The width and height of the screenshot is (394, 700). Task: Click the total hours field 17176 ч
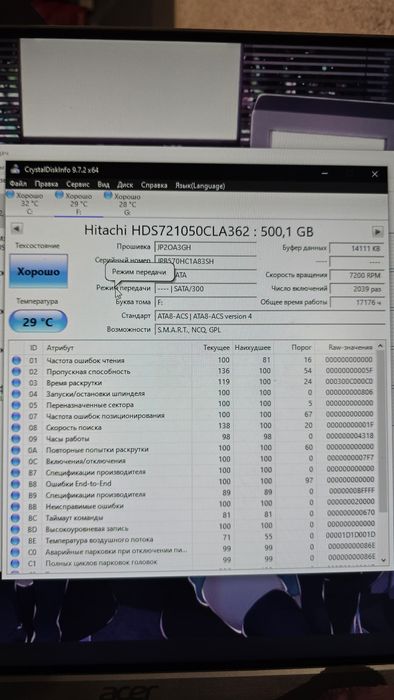click(x=357, y=302)
